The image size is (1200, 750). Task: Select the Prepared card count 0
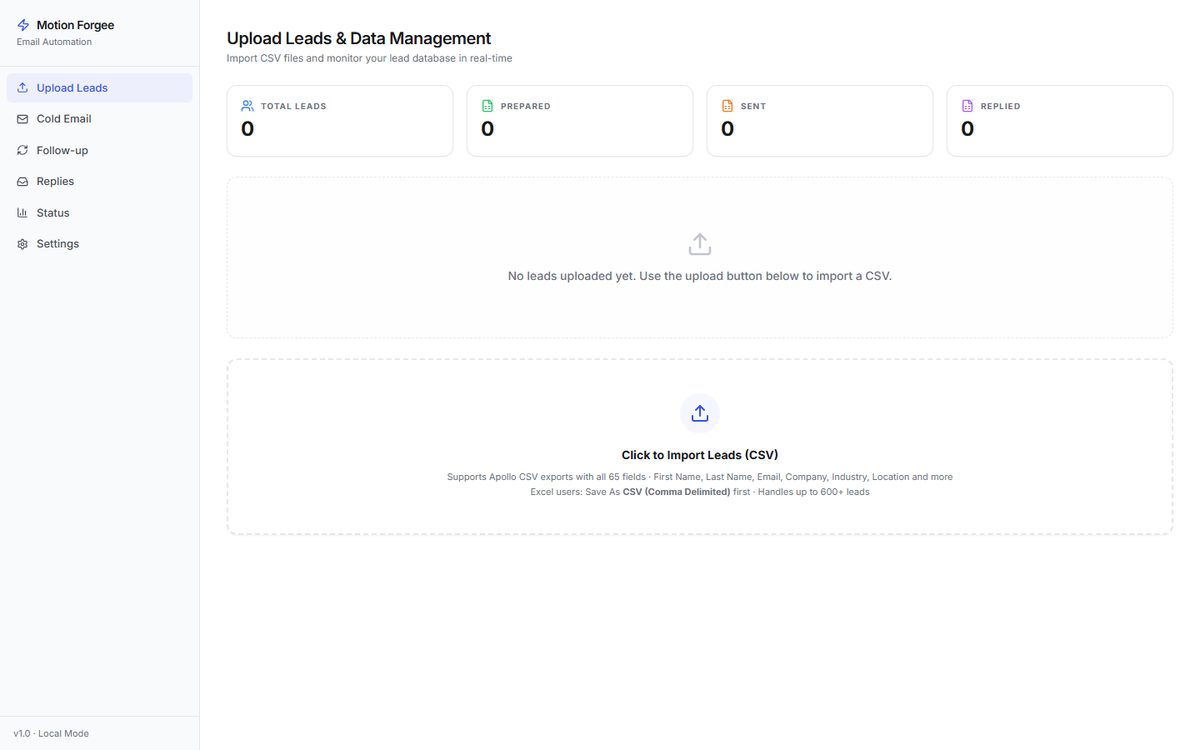coord(488,129)
